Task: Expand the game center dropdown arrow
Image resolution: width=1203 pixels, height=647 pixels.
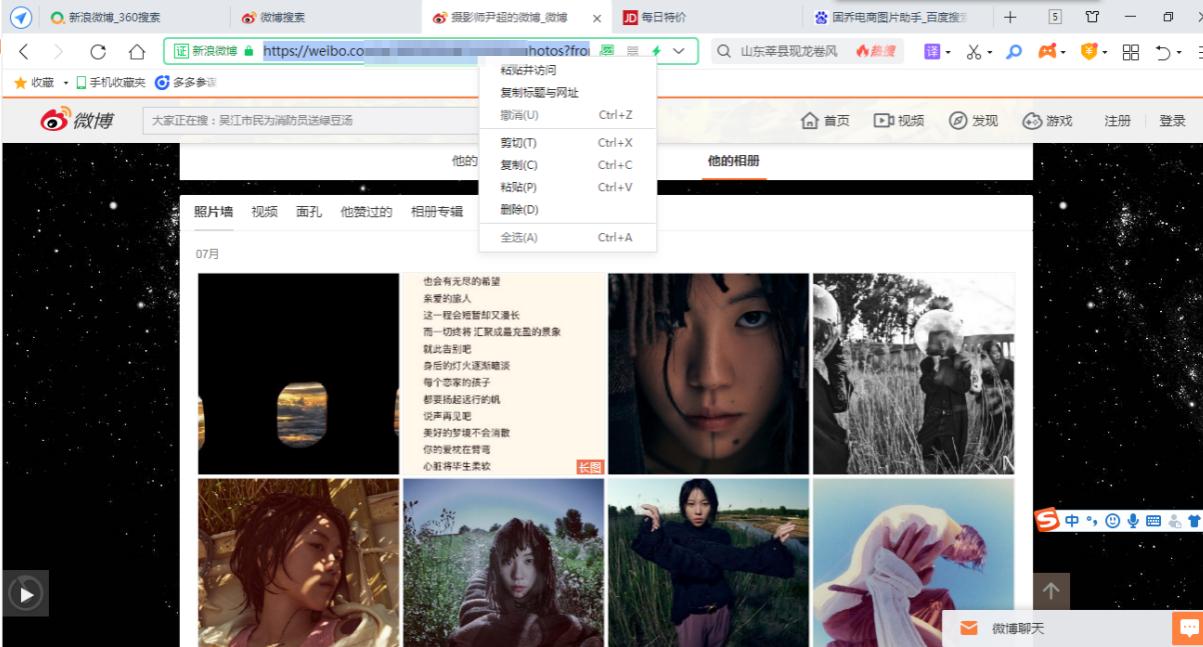Action: tap(1063, 52)
